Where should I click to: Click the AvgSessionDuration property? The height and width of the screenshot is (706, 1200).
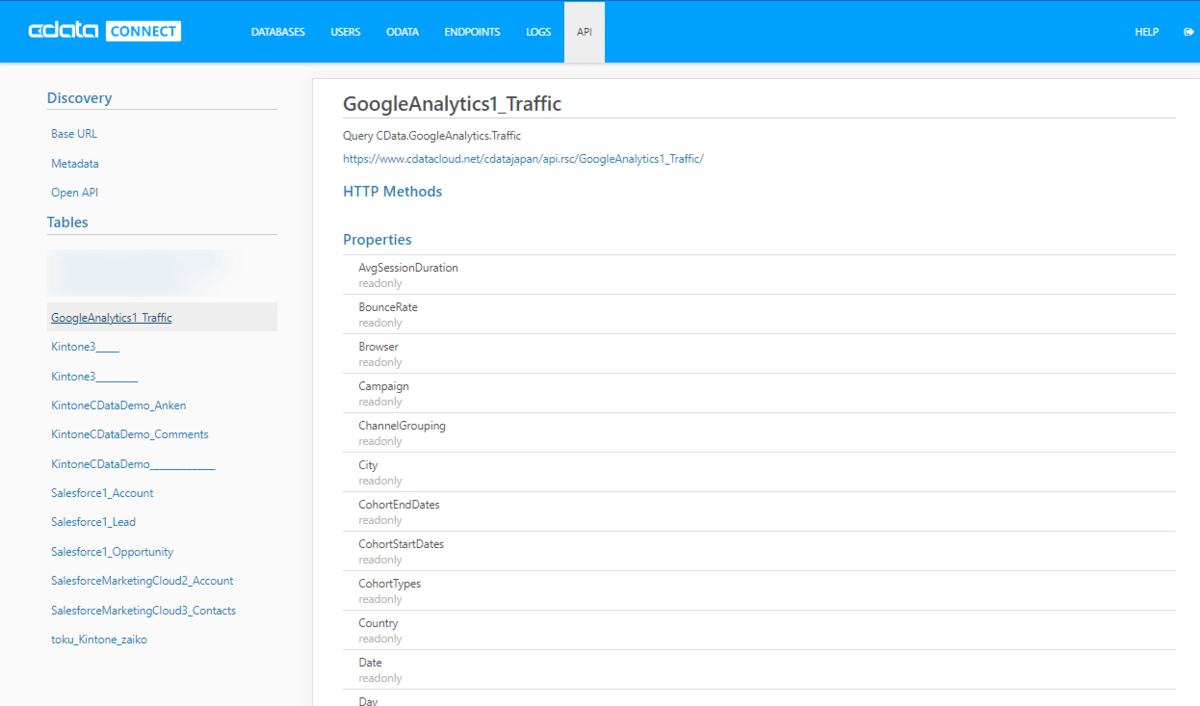(x=408, y=268)
